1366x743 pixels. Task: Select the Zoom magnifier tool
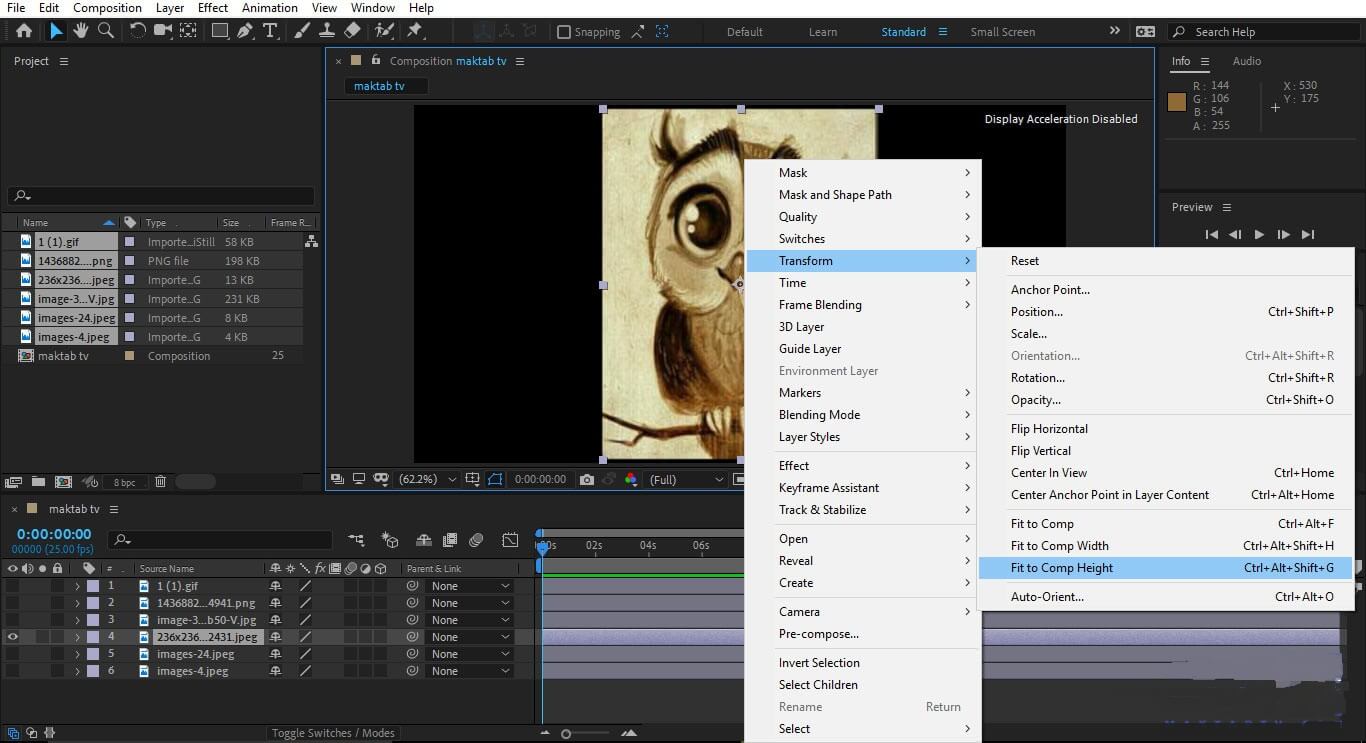105,31
